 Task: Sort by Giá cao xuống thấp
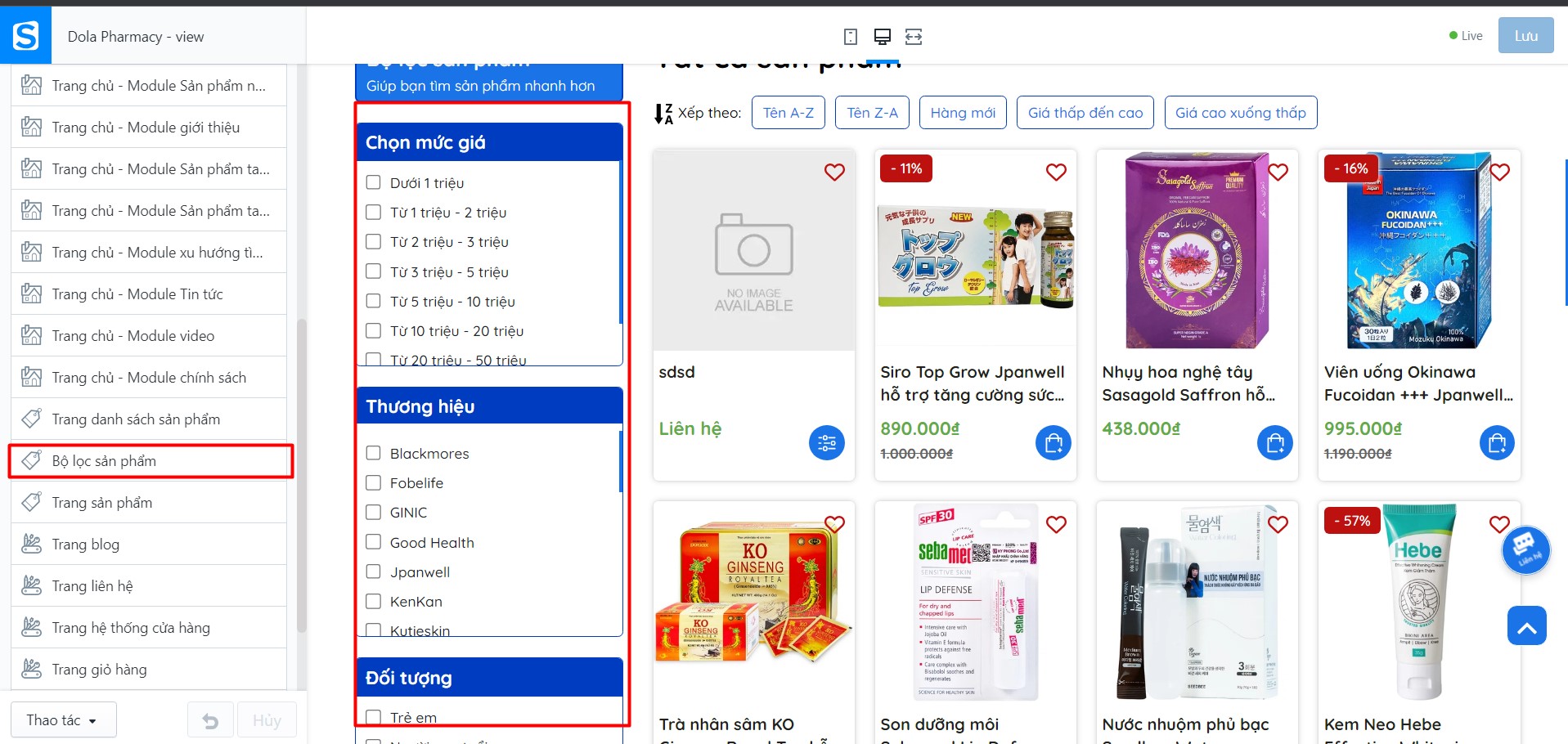tap(1241, 113)
